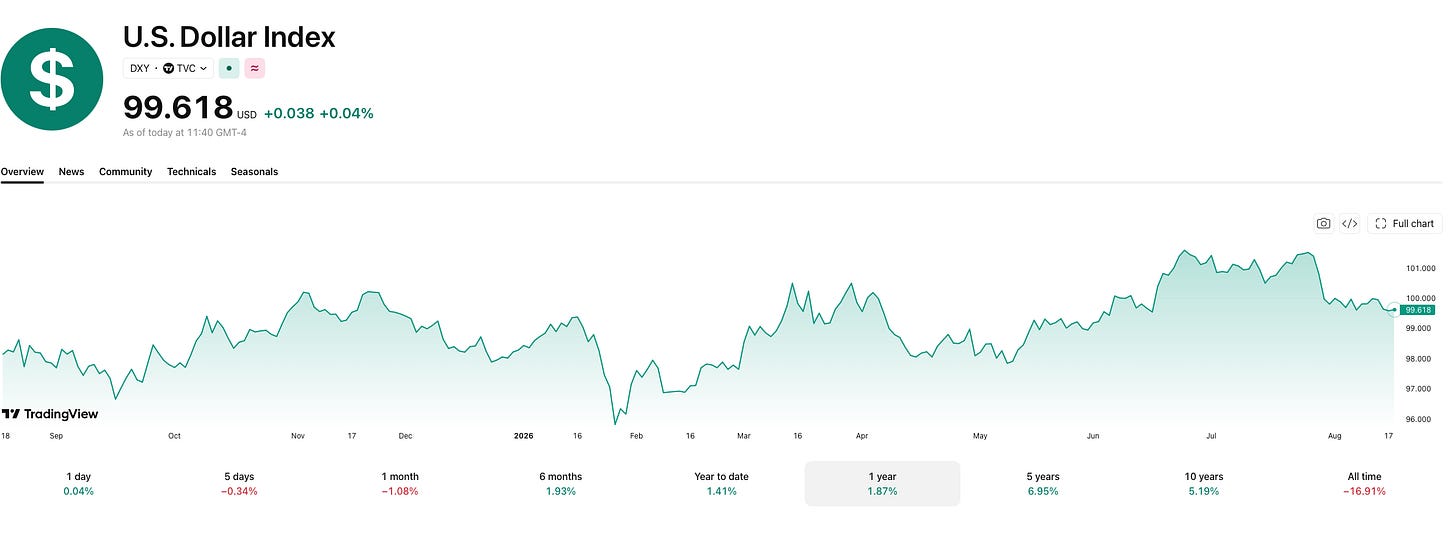The height and width of the screenshot is (536, 1456).
Task: Select the All time range
Action: [1364, 484]
